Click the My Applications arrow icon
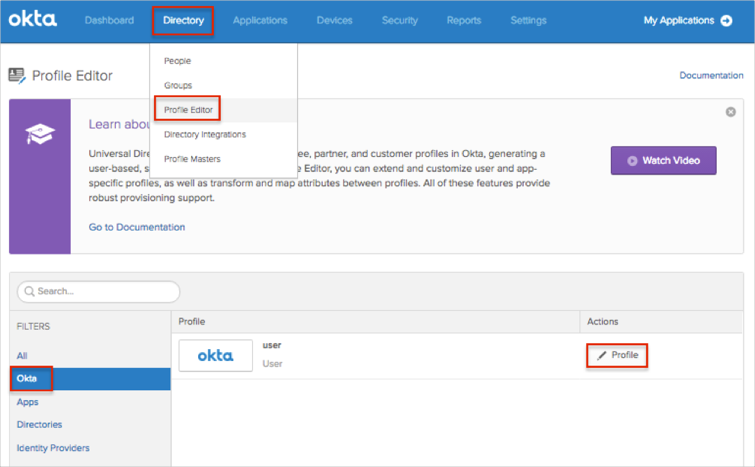This screenshot has width=755, height=467. [x=726, y=21]
